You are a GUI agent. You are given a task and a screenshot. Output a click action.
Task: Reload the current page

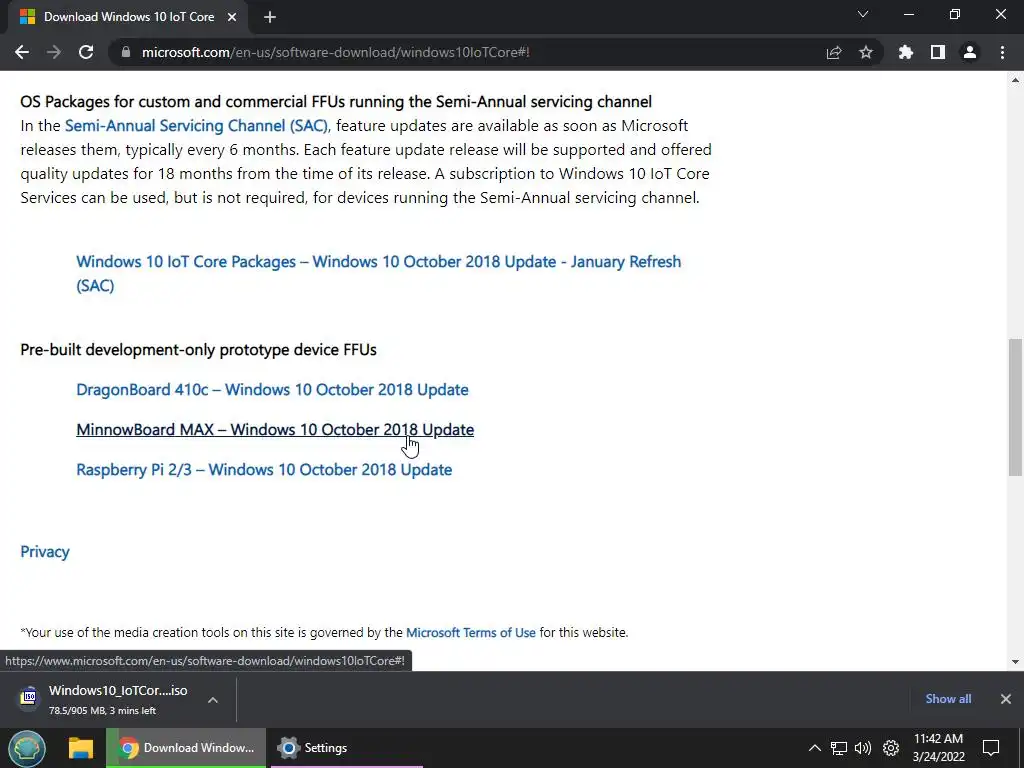click(86, 52)
